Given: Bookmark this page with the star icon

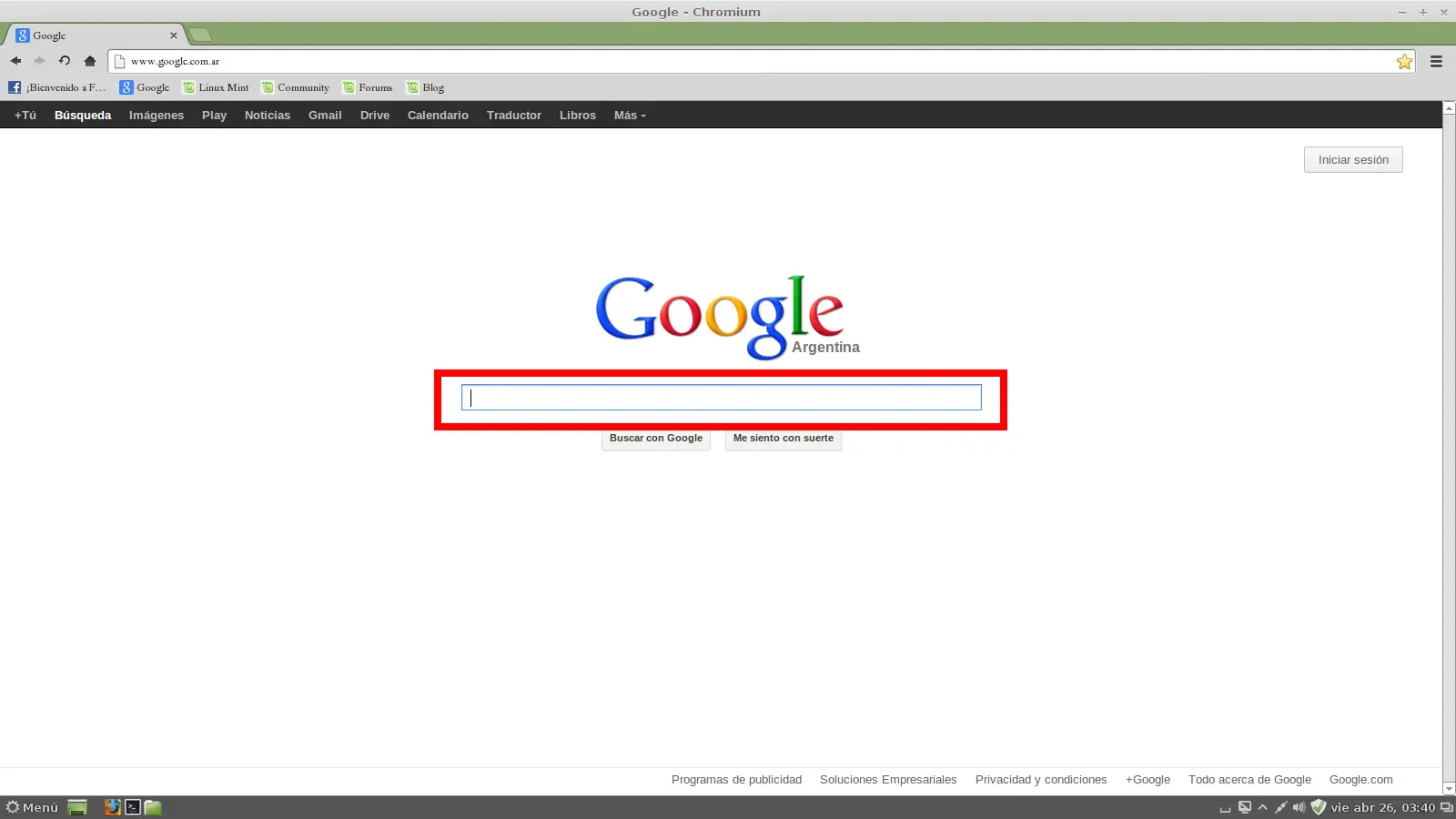Looking at the screenshot, I should click(x=1404, y=61).
